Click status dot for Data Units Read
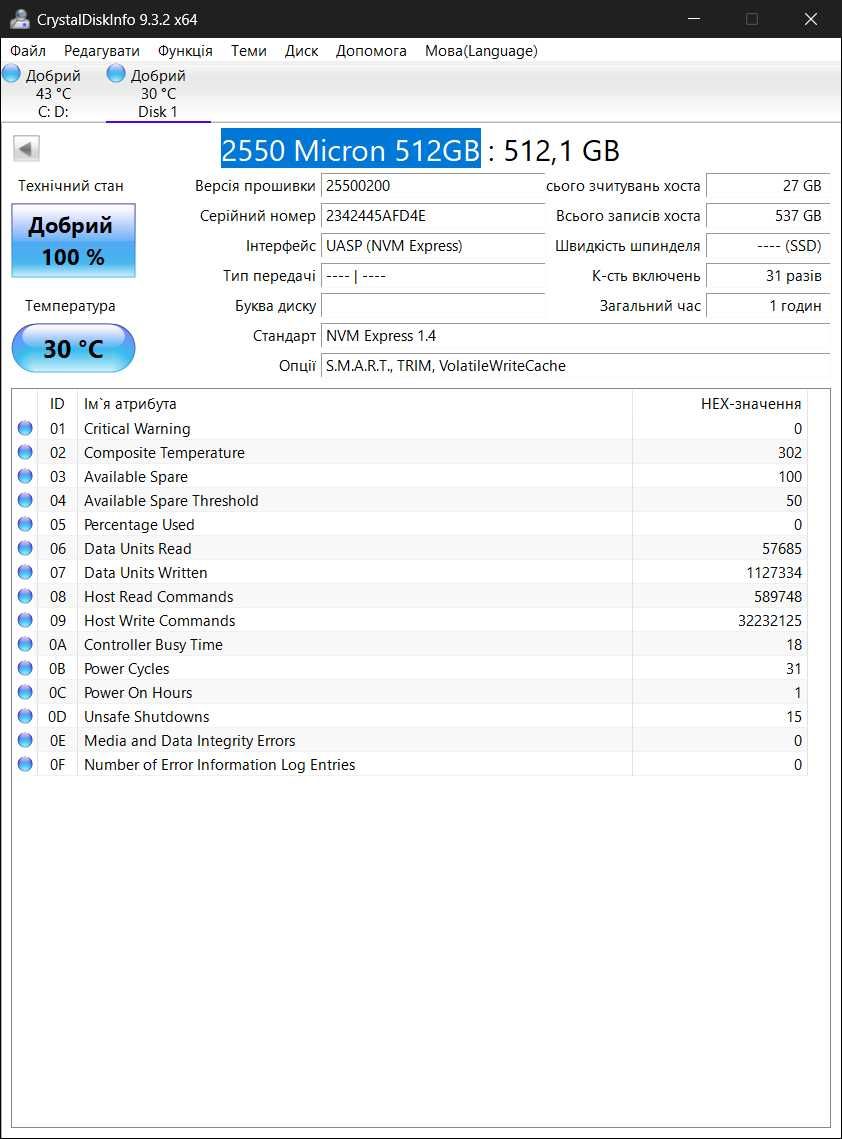 coord(25,548)
